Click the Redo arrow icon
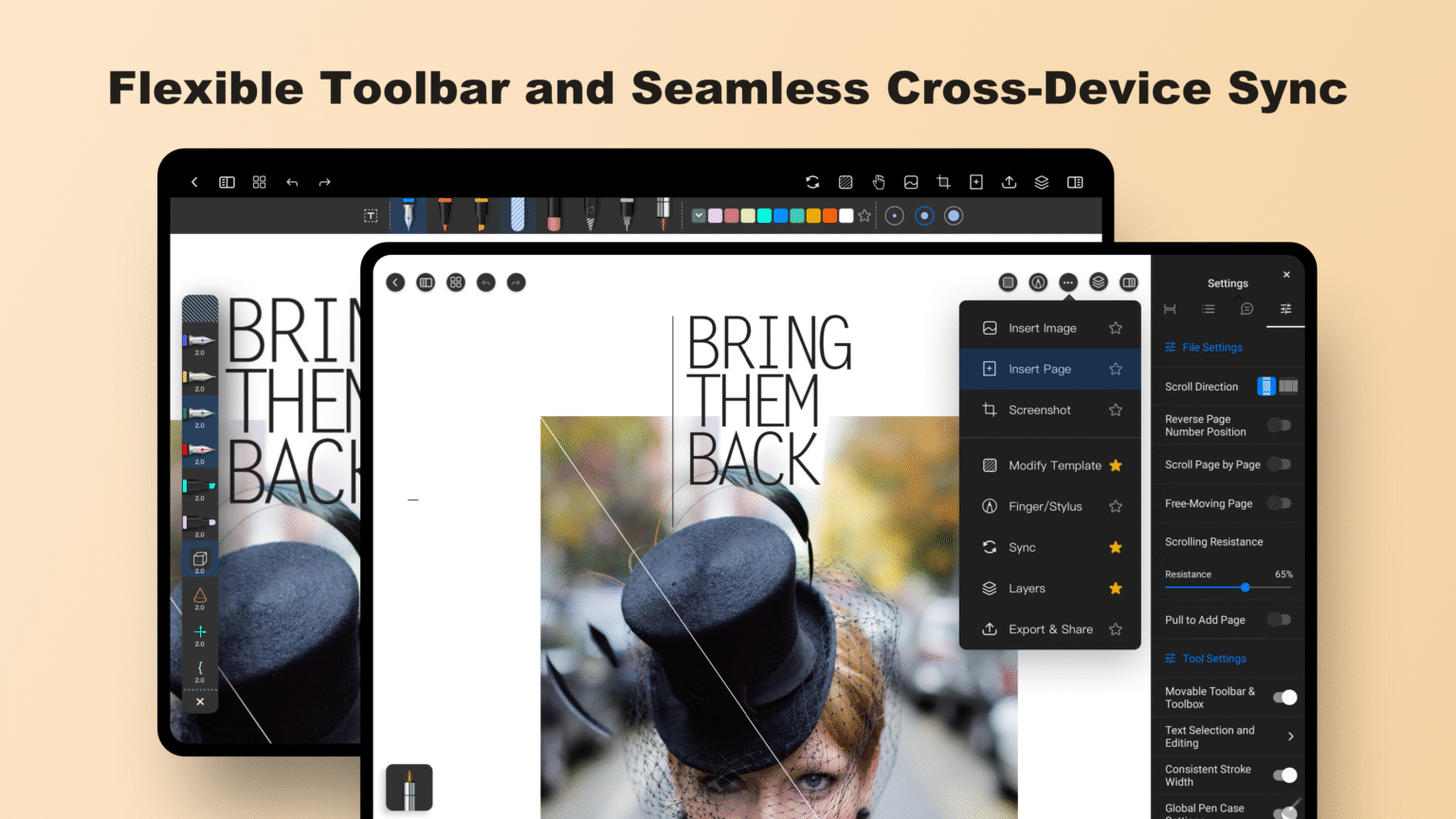The width and height of the screenshot is (1456, 819). [x=516, y=282]
